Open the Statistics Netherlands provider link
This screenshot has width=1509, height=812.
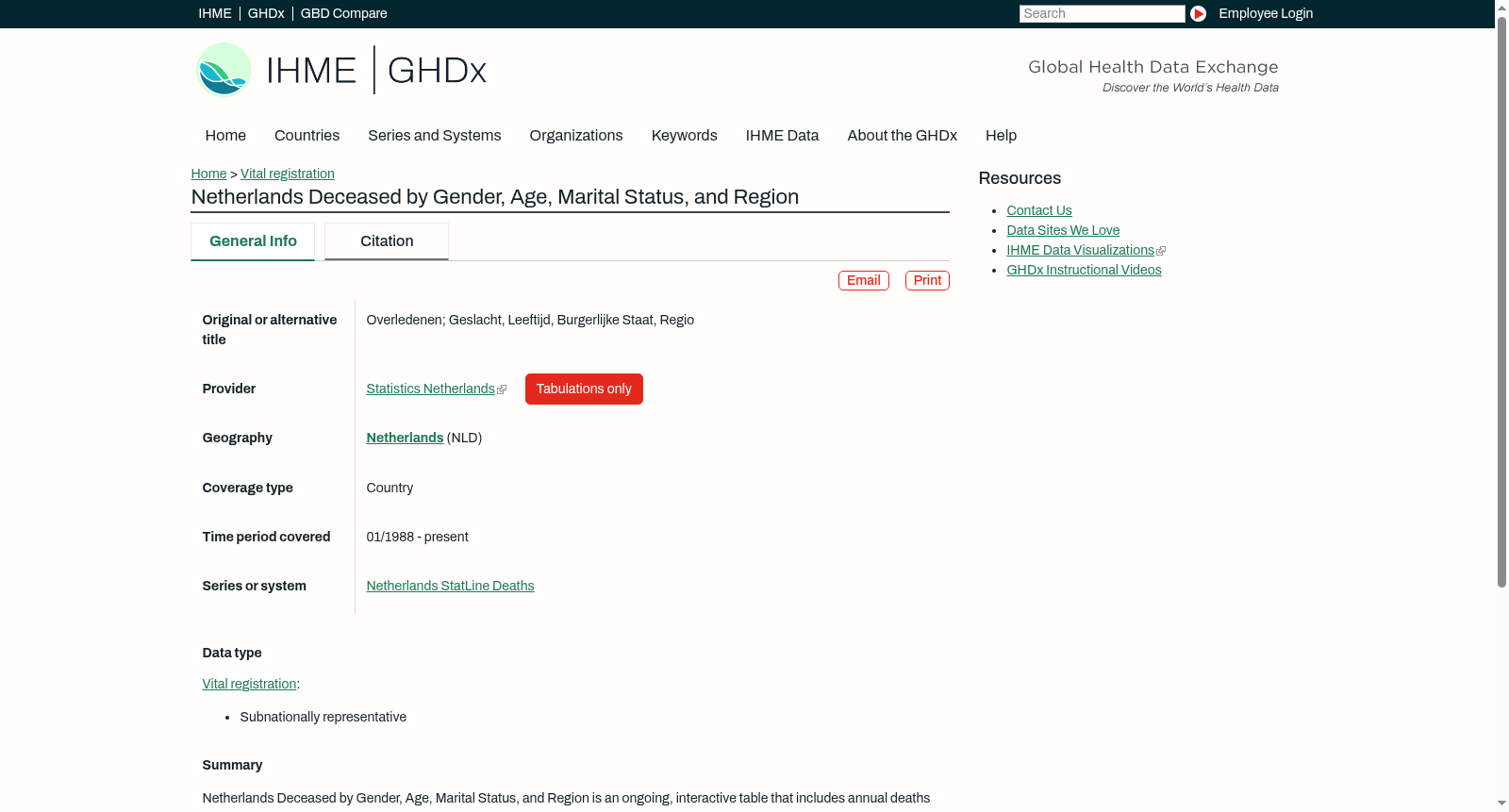pyautogui.click(x=430, y=389)
